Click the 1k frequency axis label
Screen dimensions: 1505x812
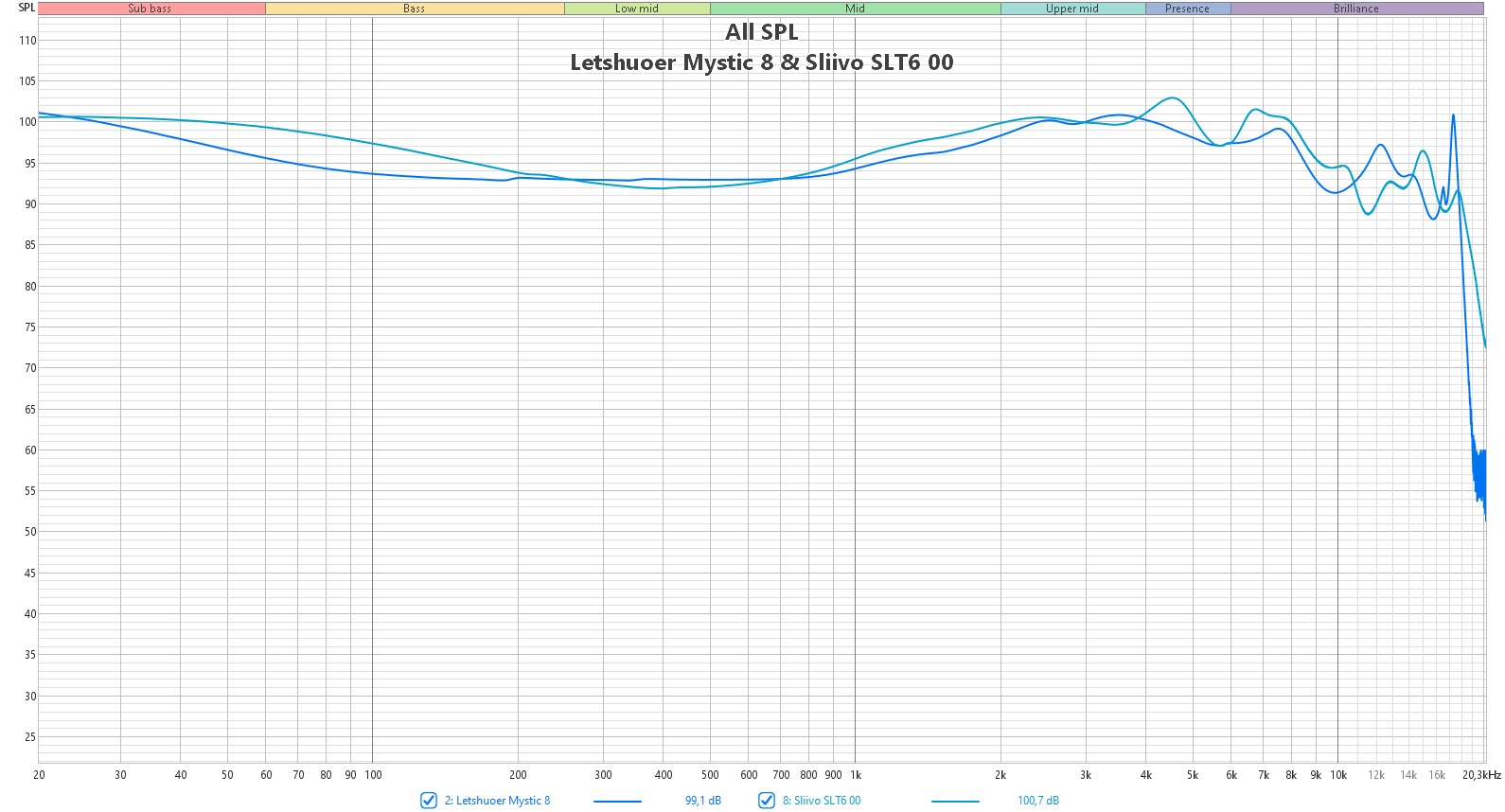point(856,775)
